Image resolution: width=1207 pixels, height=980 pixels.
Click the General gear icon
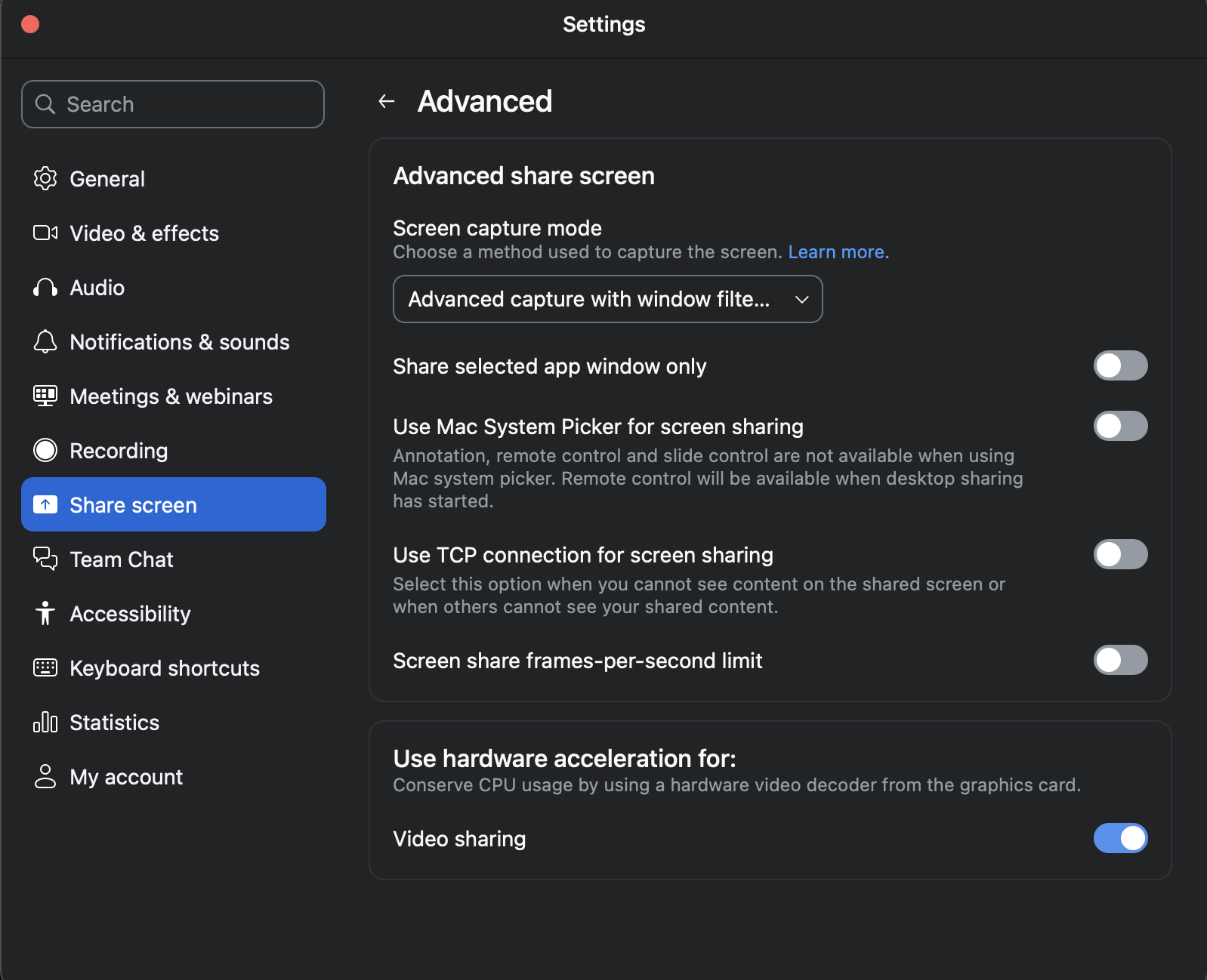tap(45, 179)
